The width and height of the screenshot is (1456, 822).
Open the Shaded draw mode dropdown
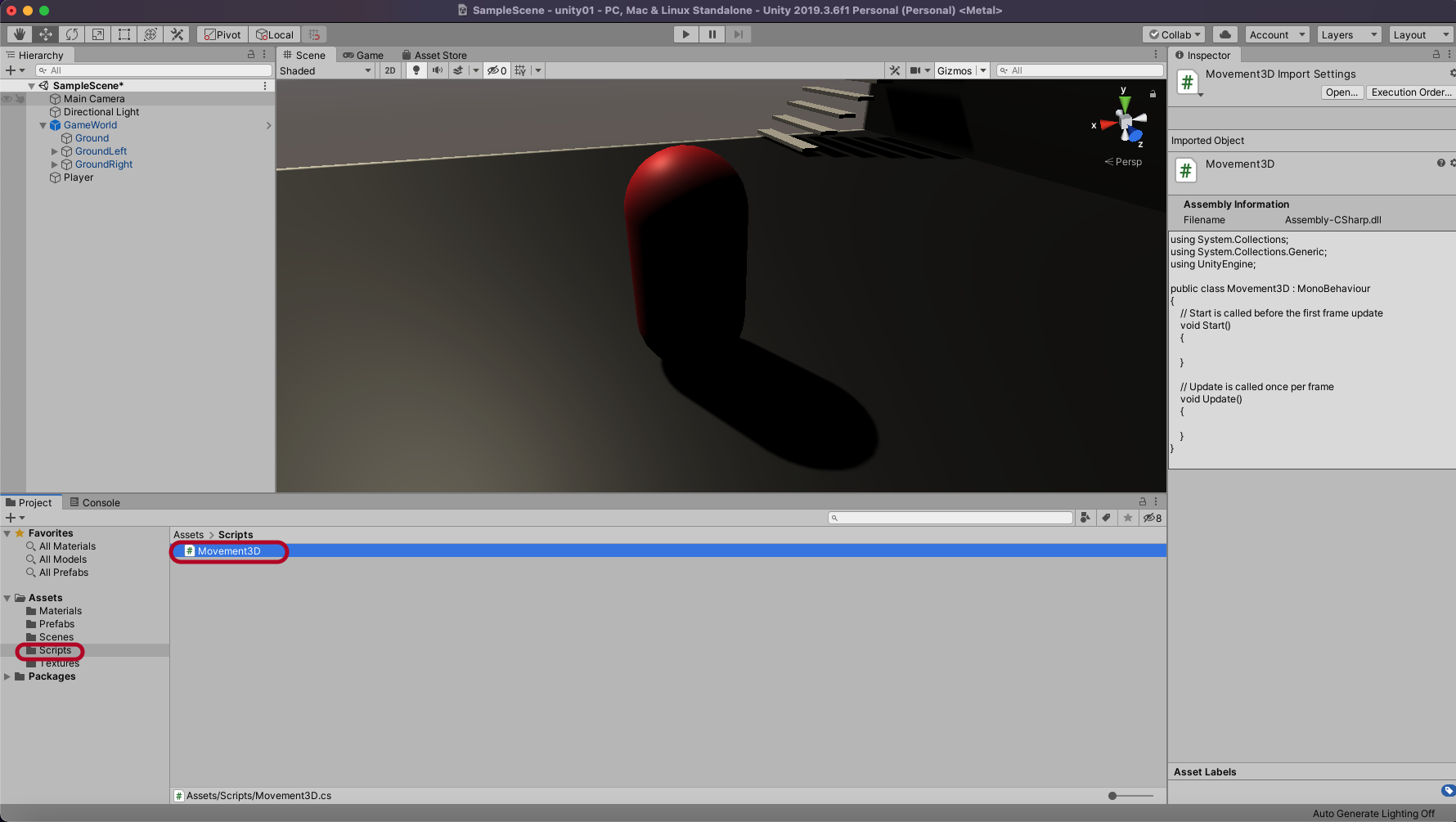pos(326,70)
